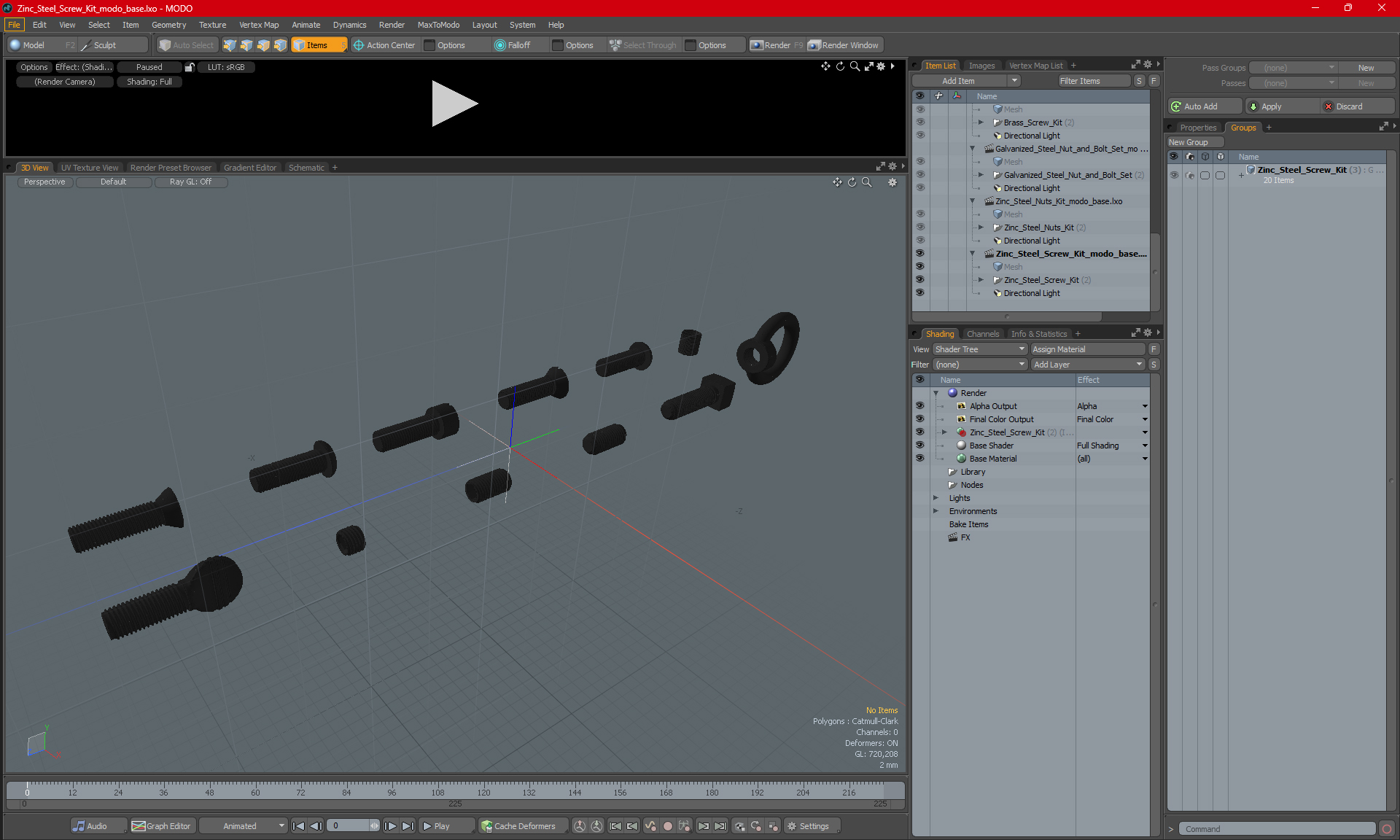Click the Select Through icon
1400x840 pixels.
pyautogui.click(x=615, y=45)
